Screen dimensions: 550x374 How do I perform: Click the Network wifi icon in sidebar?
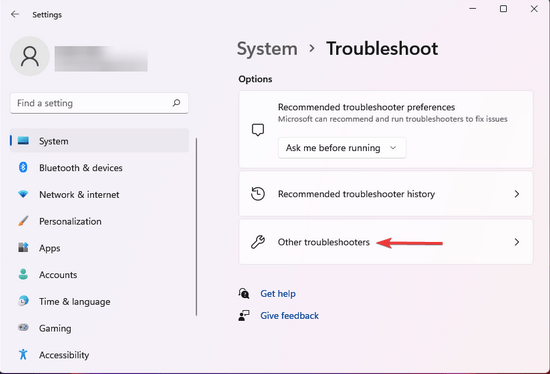pyautogui.click(x=23, y=194)
